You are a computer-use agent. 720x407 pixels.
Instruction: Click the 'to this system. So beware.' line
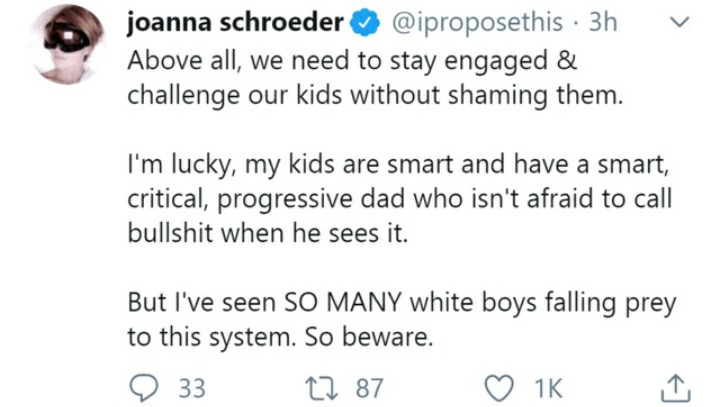click(280, 338)
